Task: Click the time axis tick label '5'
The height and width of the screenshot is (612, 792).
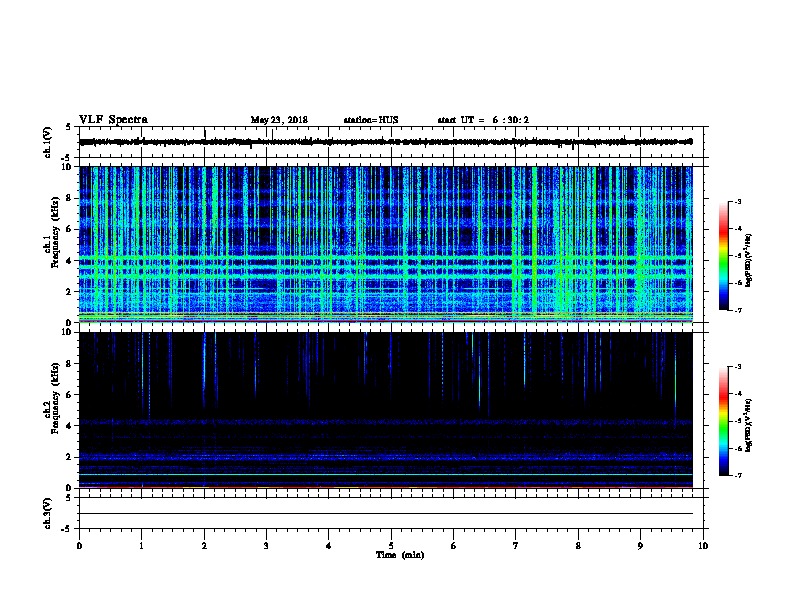Action: click(391, 546)
